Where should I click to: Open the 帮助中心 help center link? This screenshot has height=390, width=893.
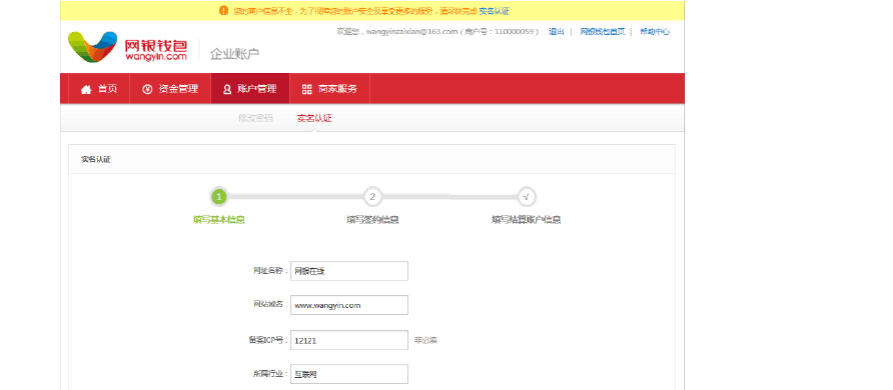tap(654, 32)
